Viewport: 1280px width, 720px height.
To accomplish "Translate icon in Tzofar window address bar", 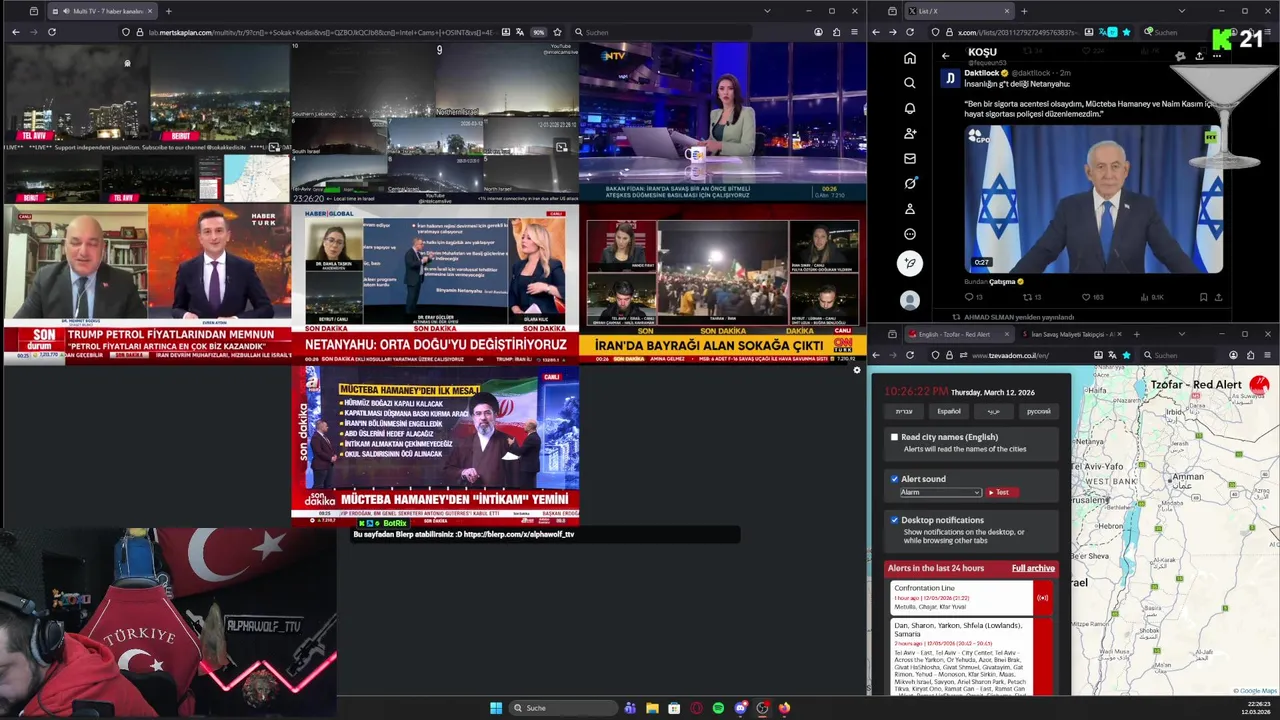I will click(1113, 355).
